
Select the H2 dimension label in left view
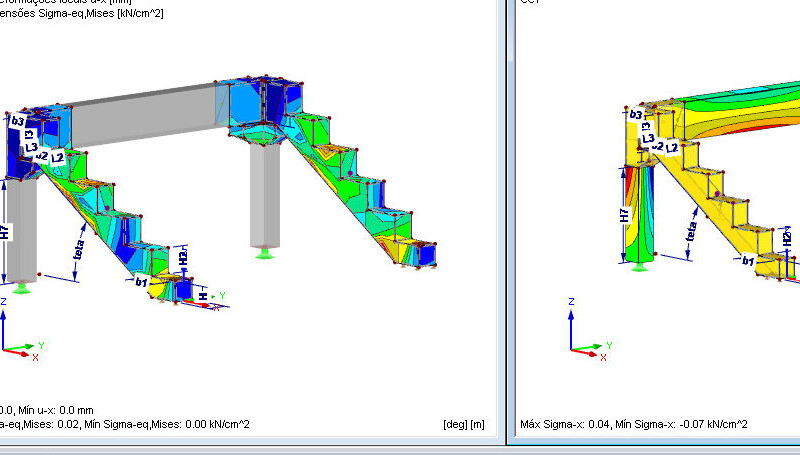click(x=183, y=257)
